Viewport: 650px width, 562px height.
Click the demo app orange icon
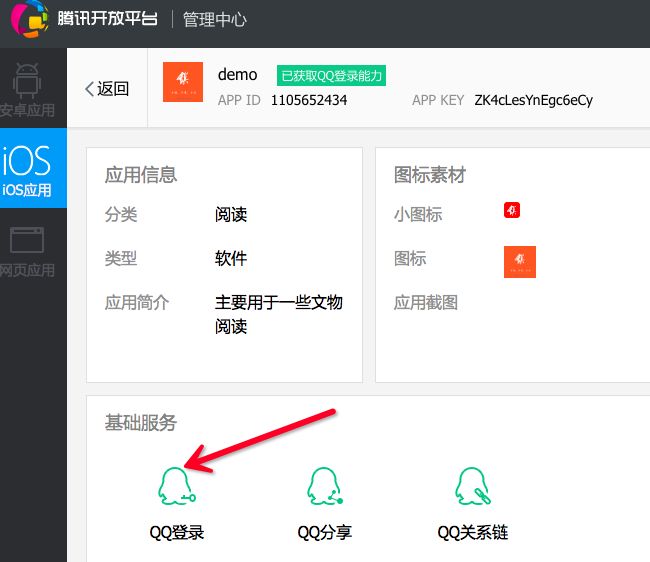183,82
